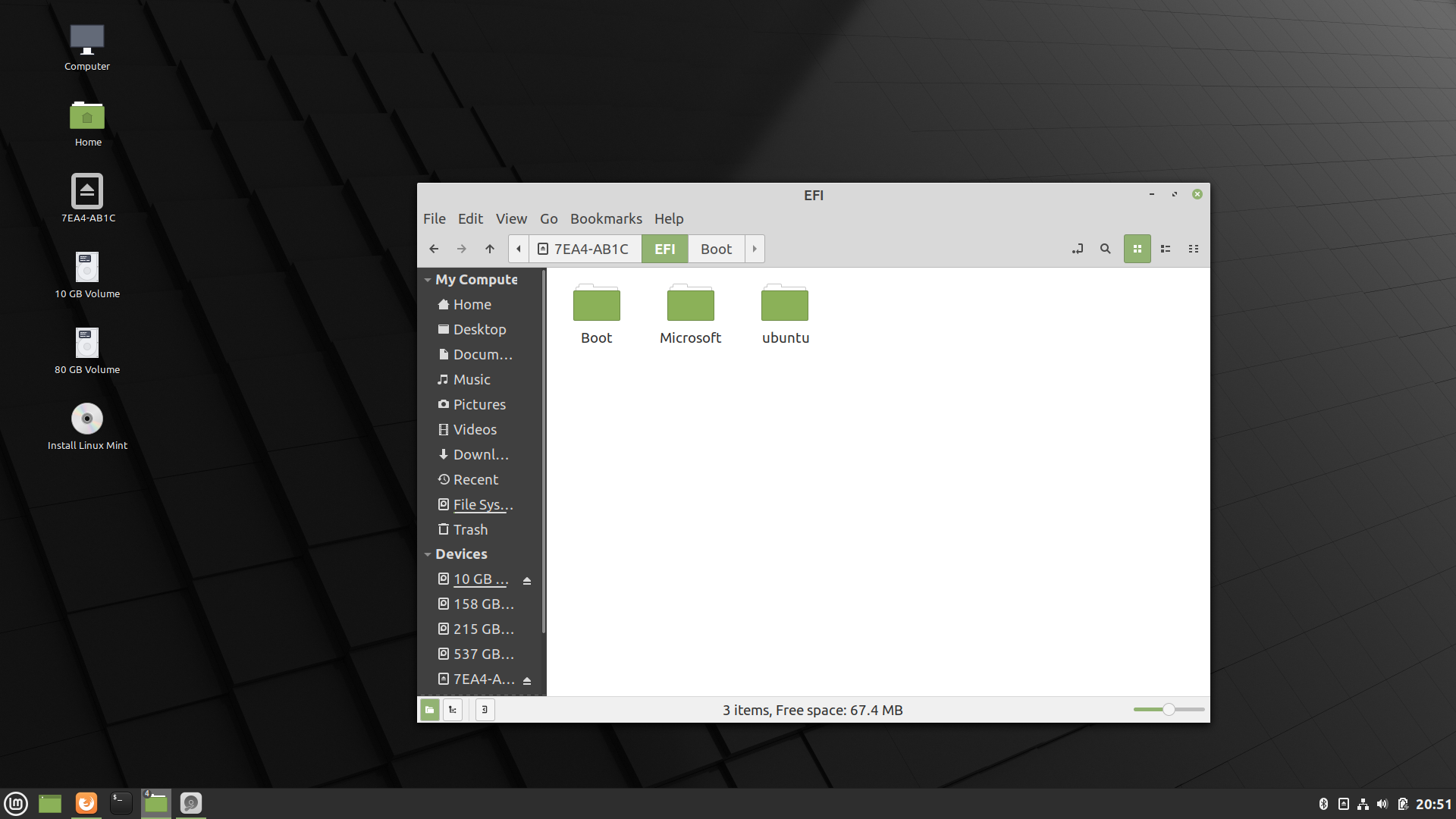This screenshot has width=1456, height=819.
Task: Select the ubuntu folder icon
Action: 785,303
